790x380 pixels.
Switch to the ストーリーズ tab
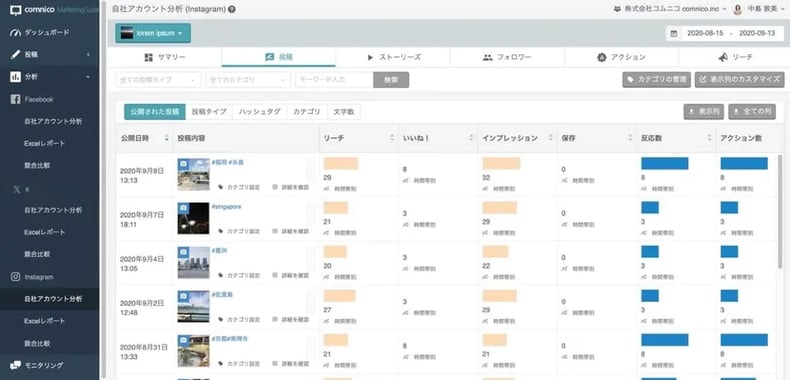click(x=393, y=57)
